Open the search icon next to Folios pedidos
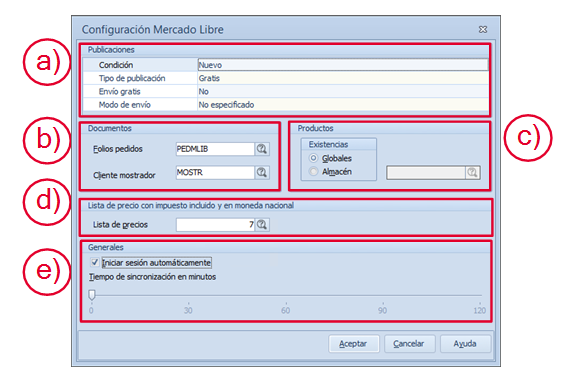This screenshot has height=378, width=573. pyautogui.click(x=262, y=149)
